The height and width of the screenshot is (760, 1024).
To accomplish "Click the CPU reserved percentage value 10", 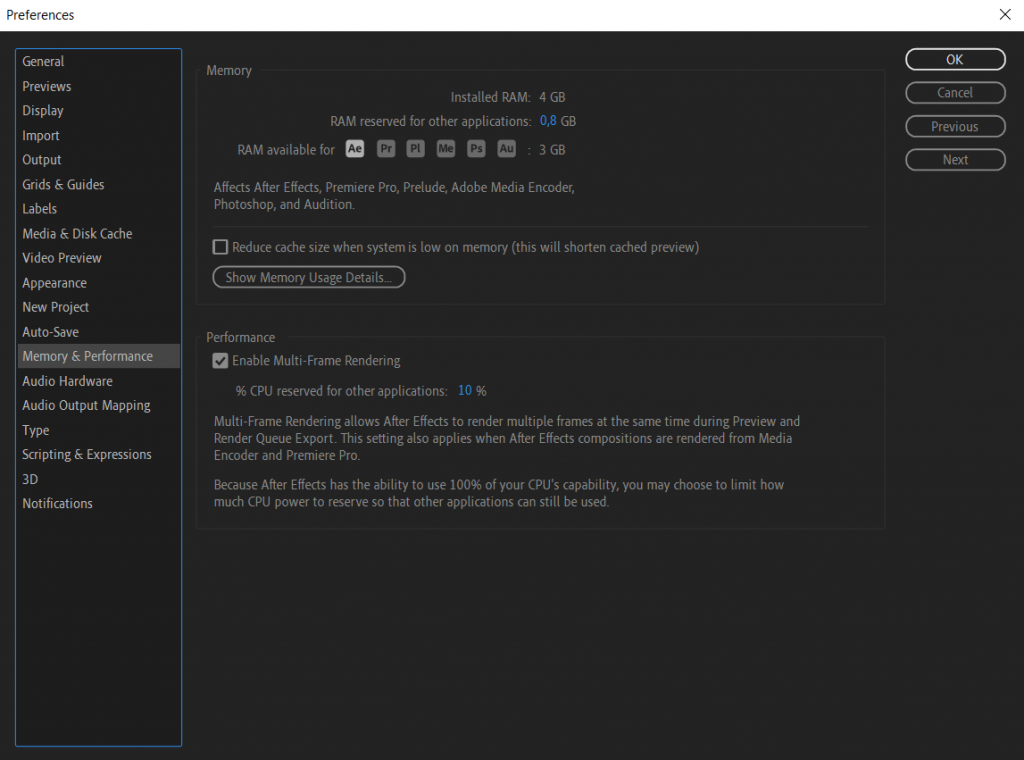I will (465, 391).
